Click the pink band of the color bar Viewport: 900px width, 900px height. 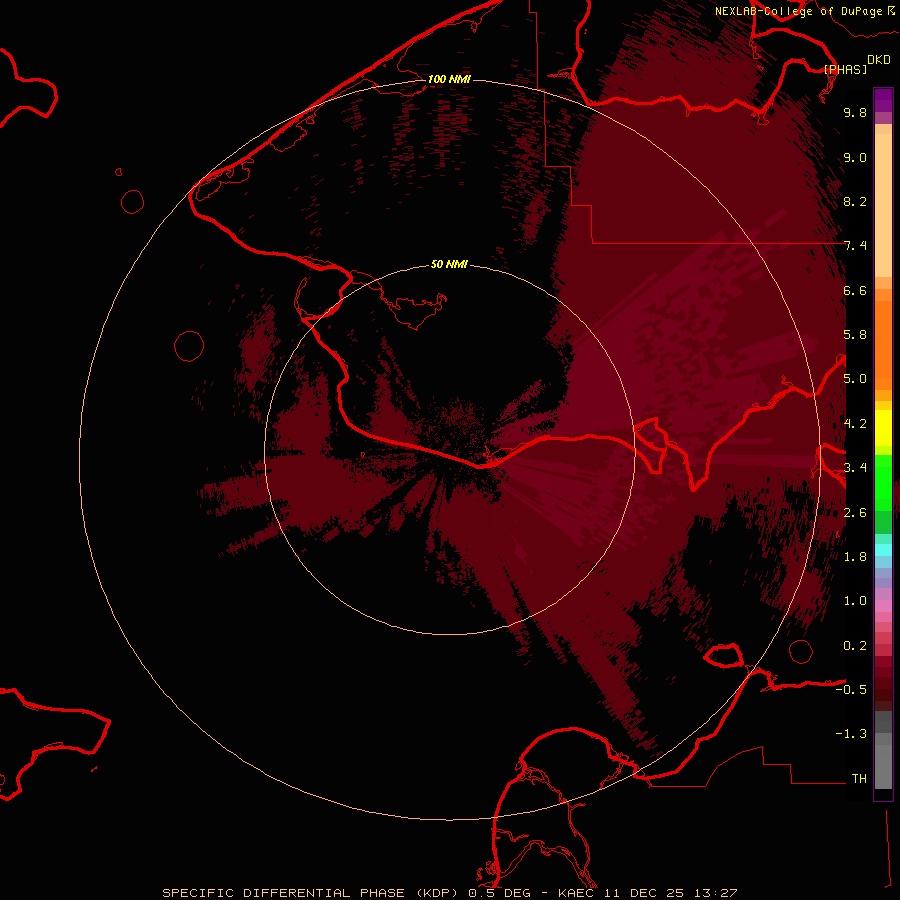883,606
